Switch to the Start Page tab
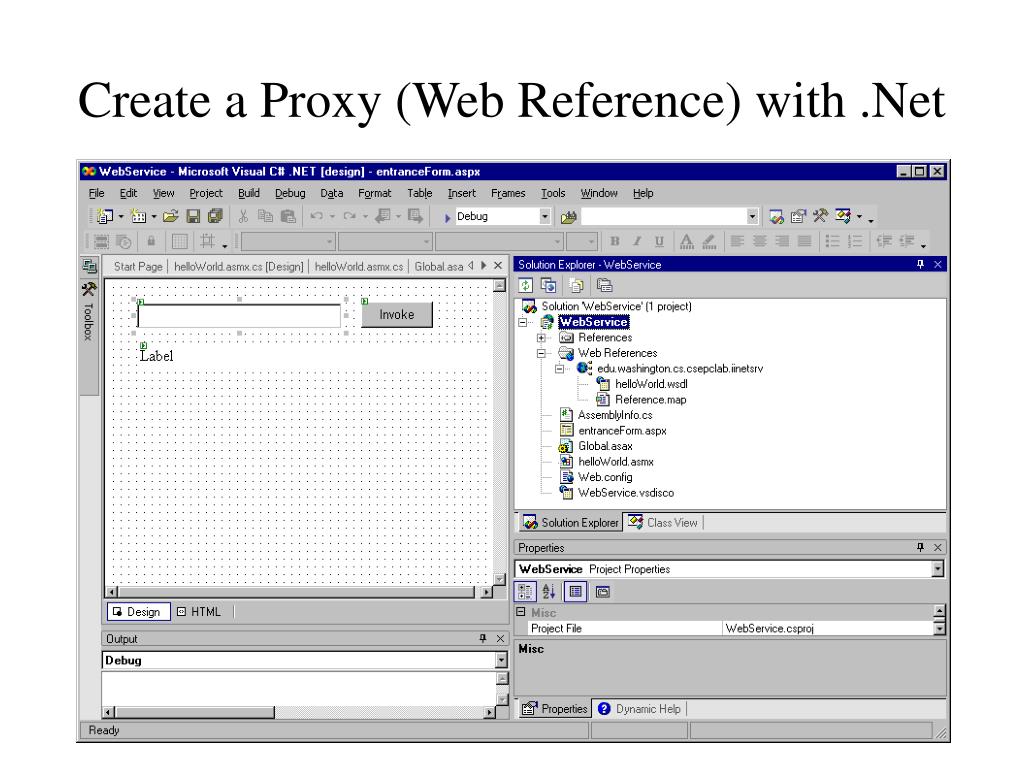 (138, 266)
